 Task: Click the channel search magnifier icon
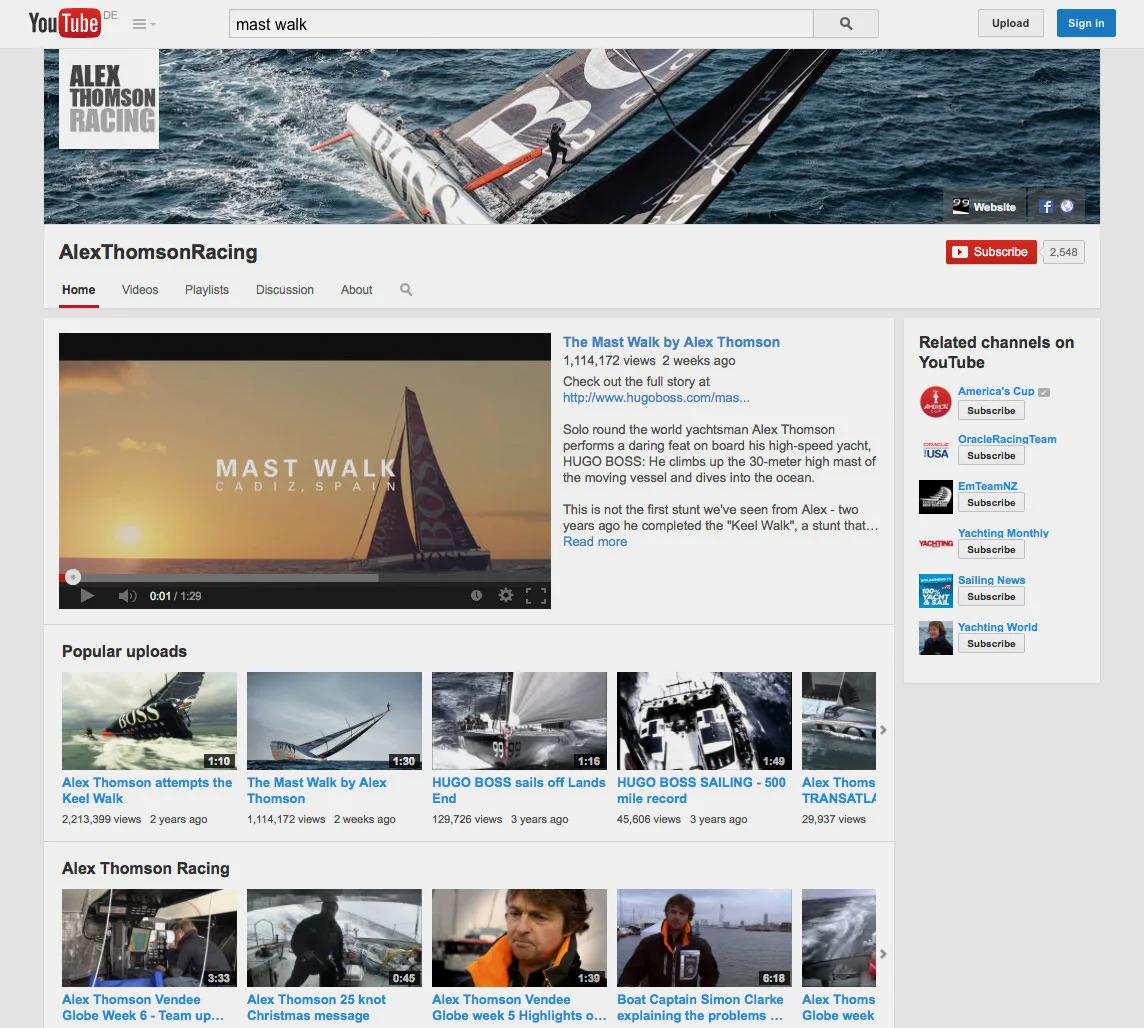click(x=406, y=290)
